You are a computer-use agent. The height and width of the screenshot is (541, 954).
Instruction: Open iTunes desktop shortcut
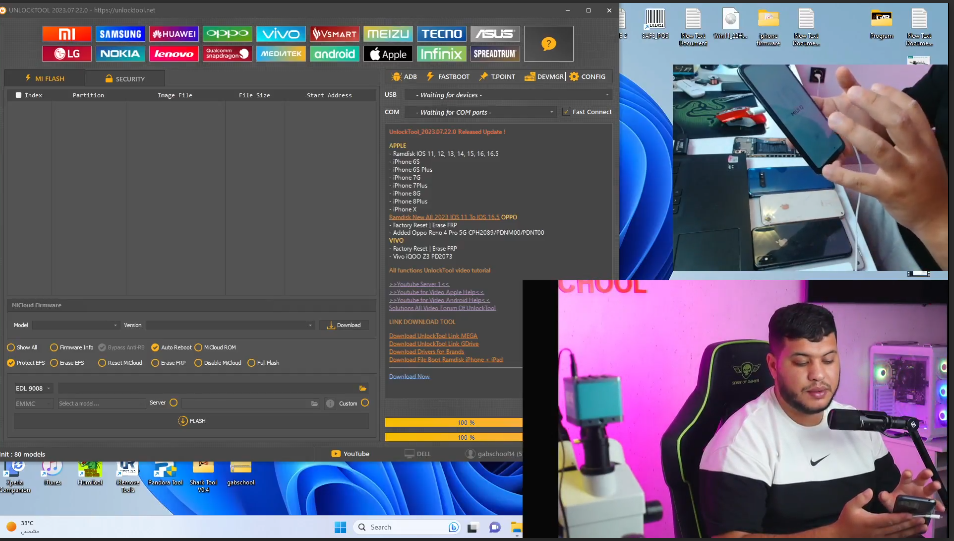(x=52, y=473)
